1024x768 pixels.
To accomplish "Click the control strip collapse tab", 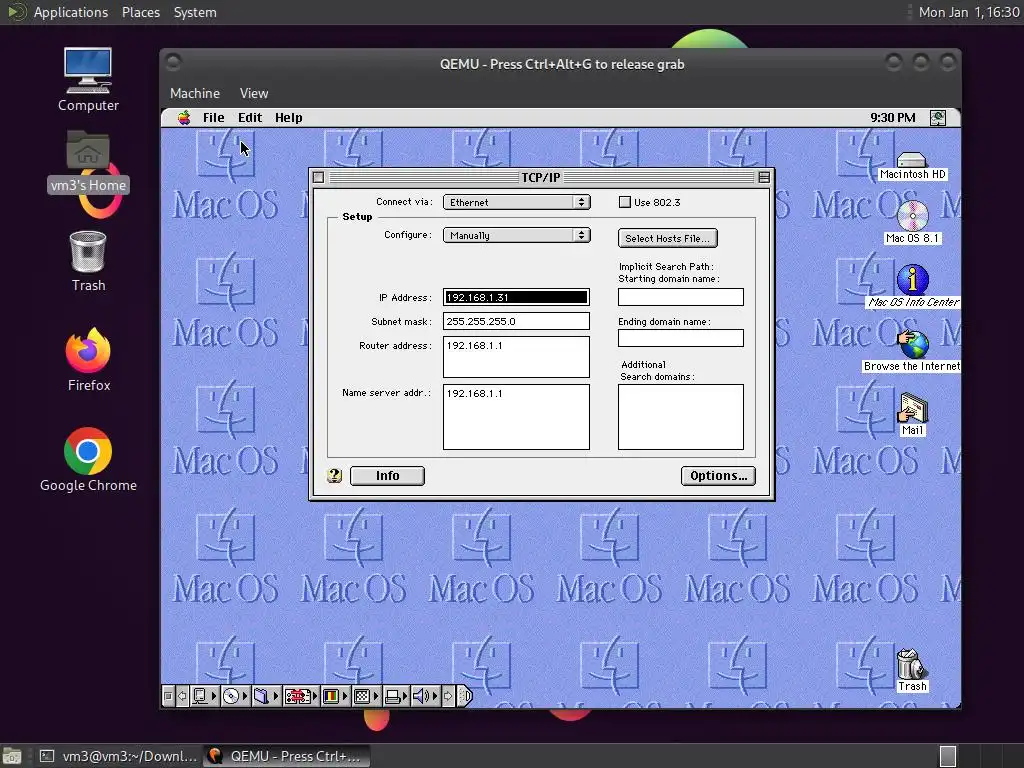I will click(x=464, y=696).
